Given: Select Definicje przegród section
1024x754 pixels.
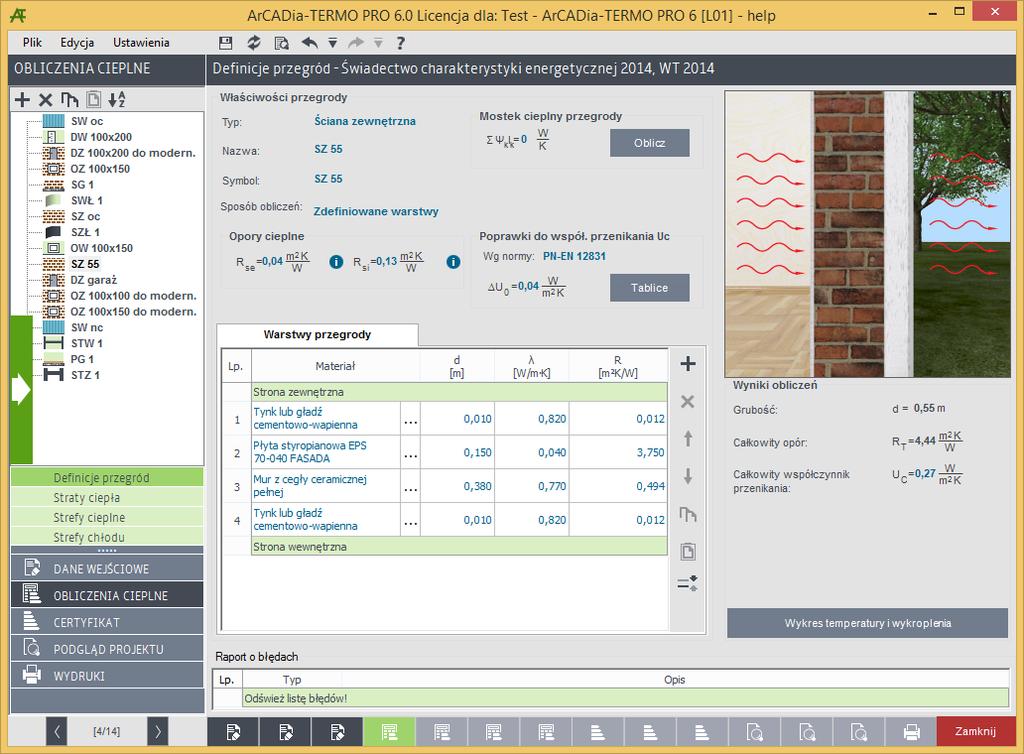Looking at the screenshot, I should pyautogui.click(x=107, y=478).
